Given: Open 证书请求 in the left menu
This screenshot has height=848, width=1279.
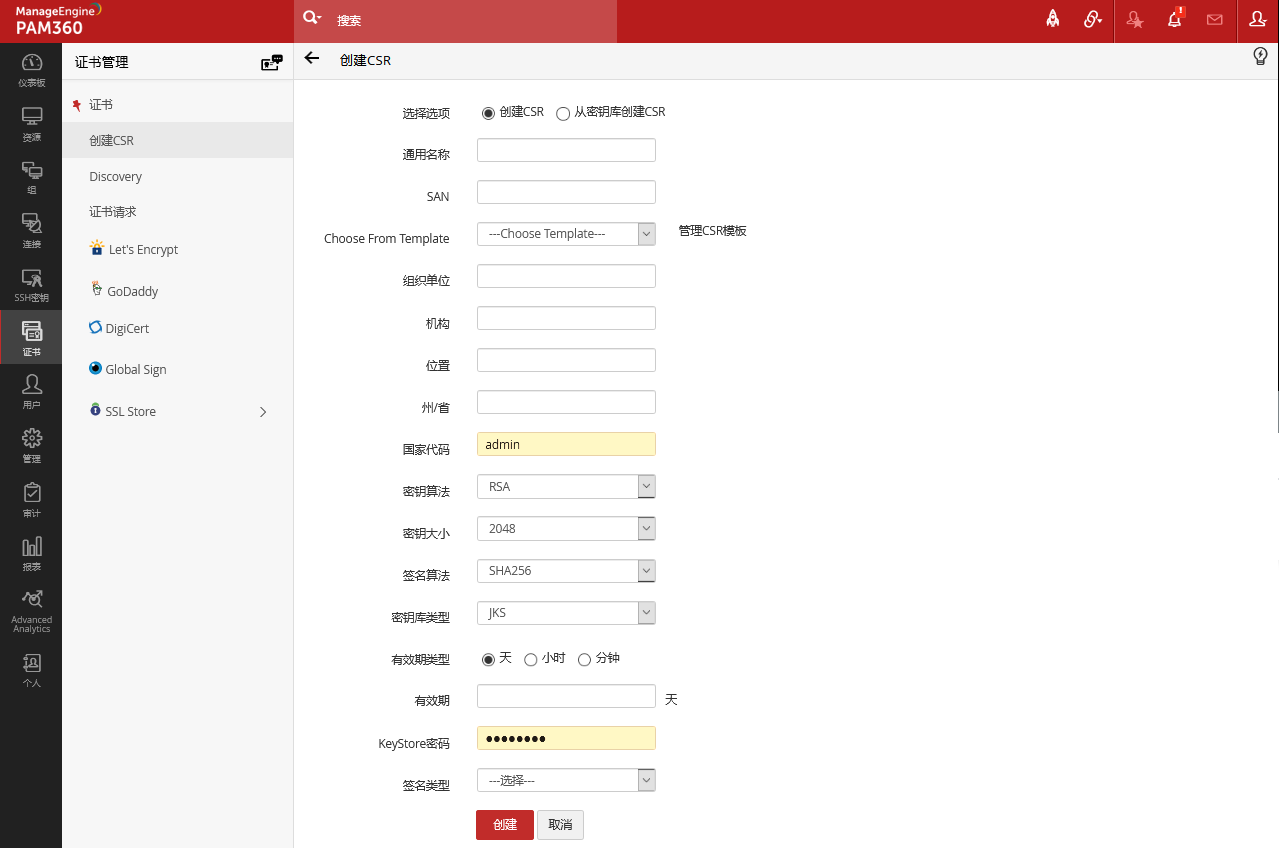Looking at the screenshot, I should [112, 212].
